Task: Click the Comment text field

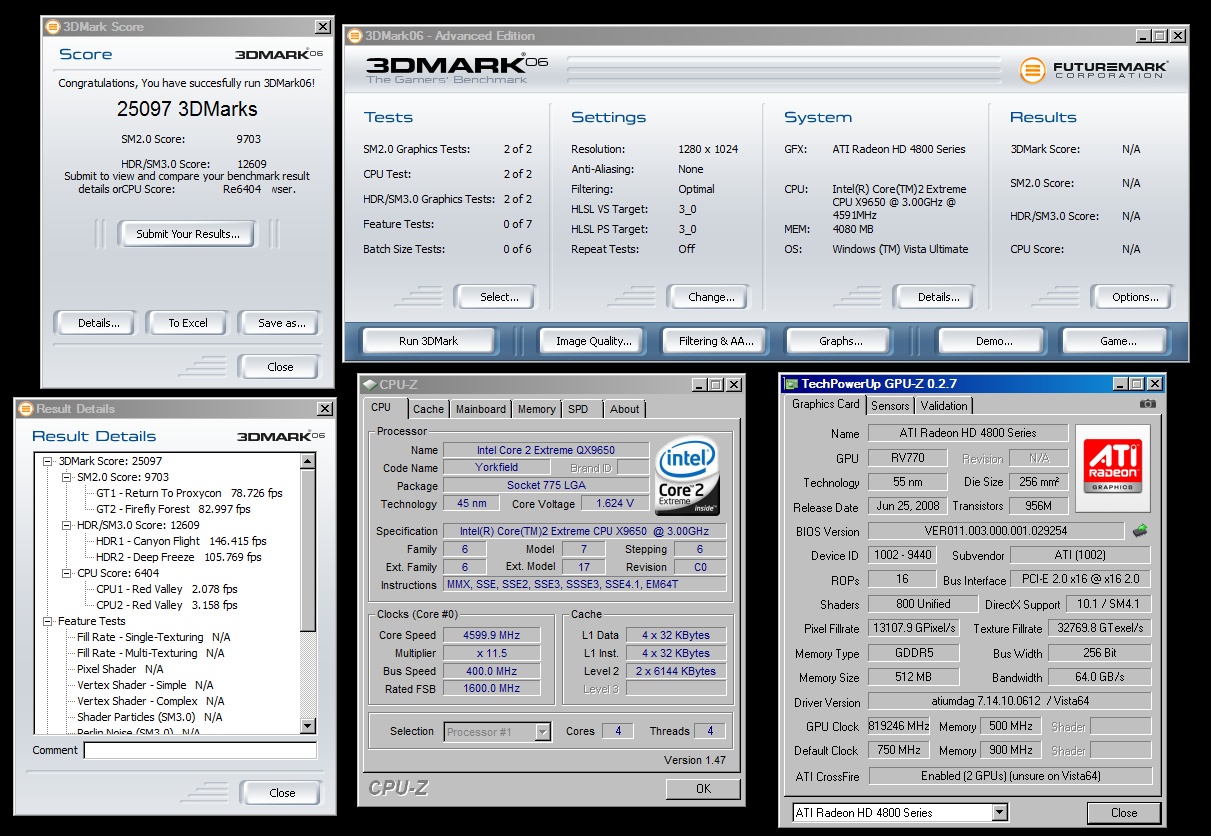Action: 200,750
